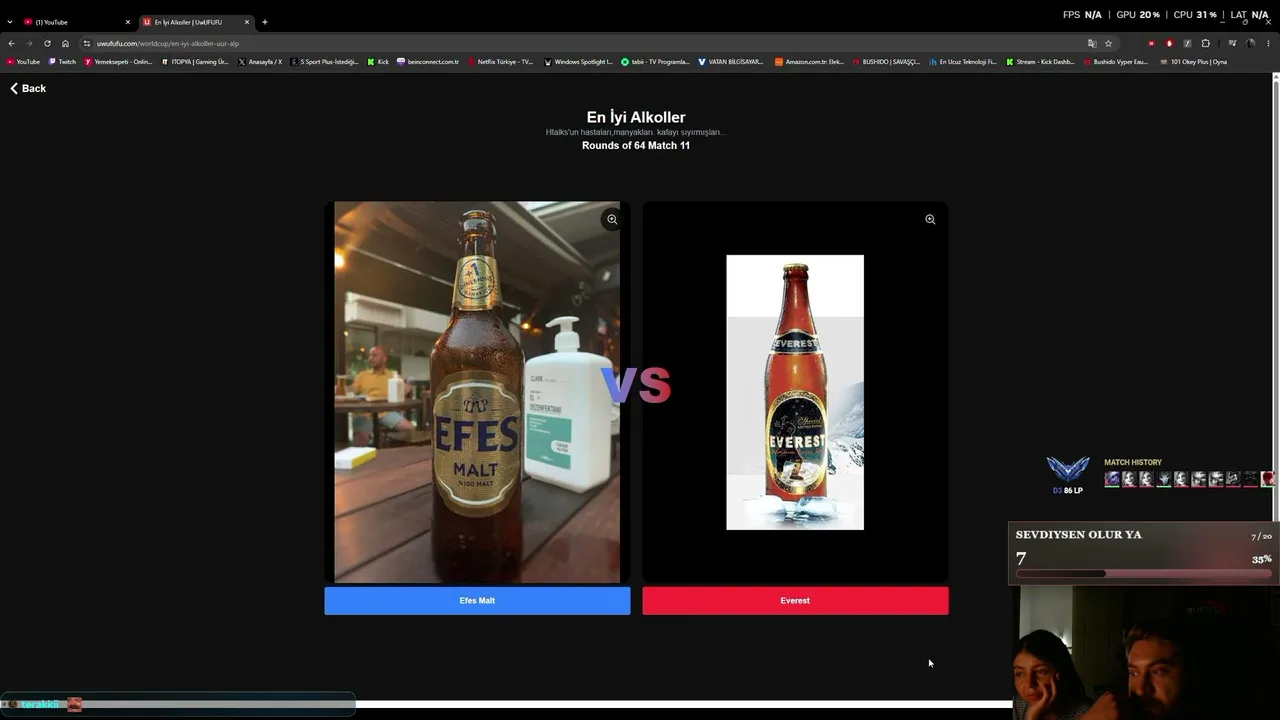Click the 35% goal percentage text
1280x720 pixels.
1261,559
